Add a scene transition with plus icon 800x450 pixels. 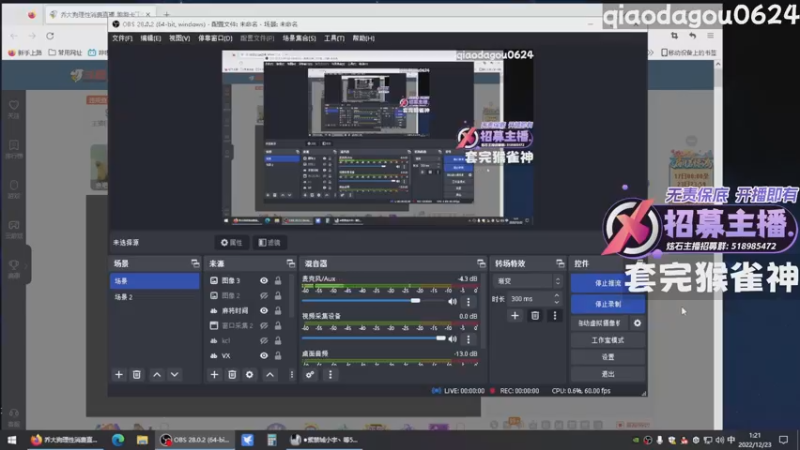(515, 316)
